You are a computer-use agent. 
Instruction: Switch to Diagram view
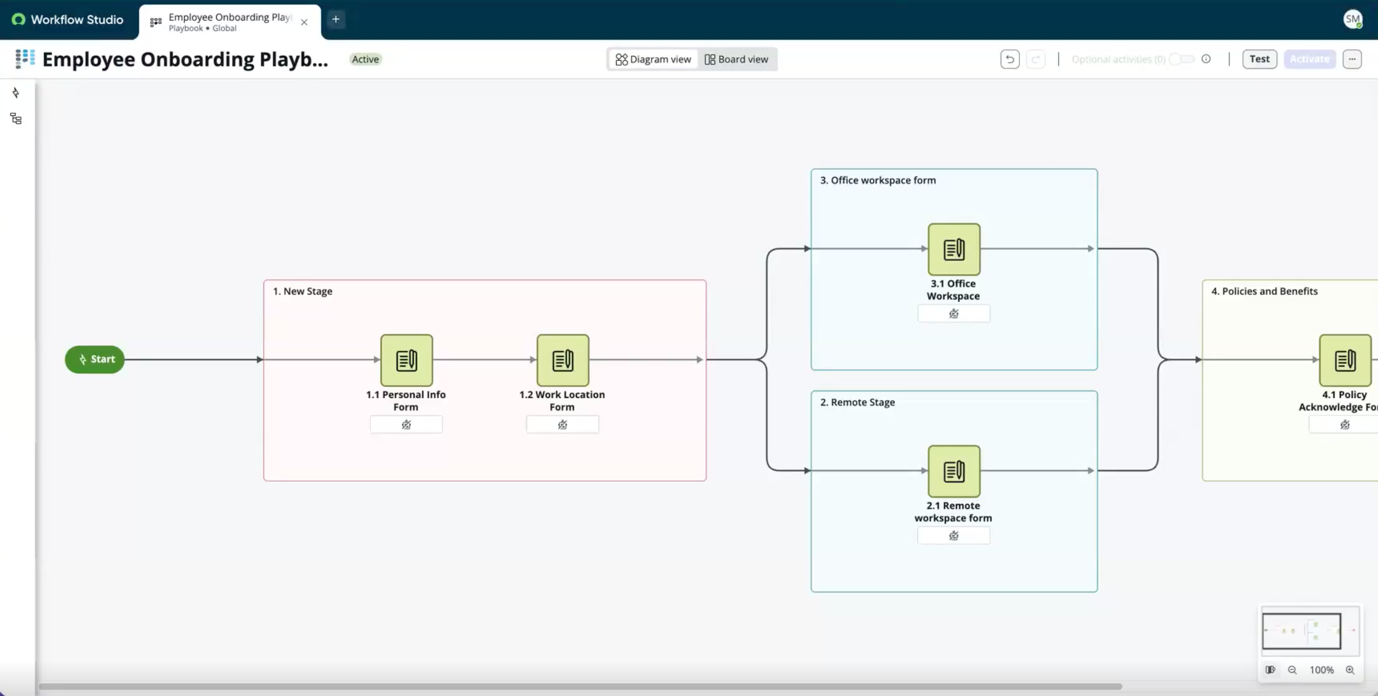tap(653, 59)
